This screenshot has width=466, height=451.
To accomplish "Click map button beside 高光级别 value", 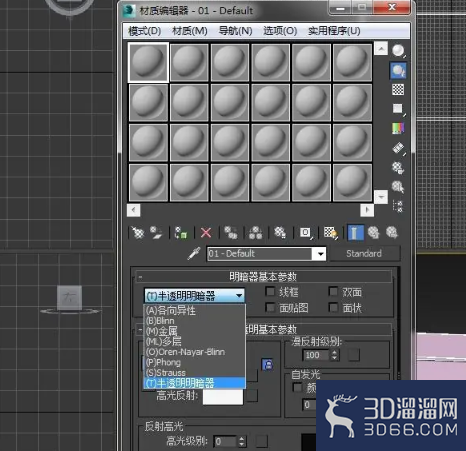I will (x=262, y=441).
